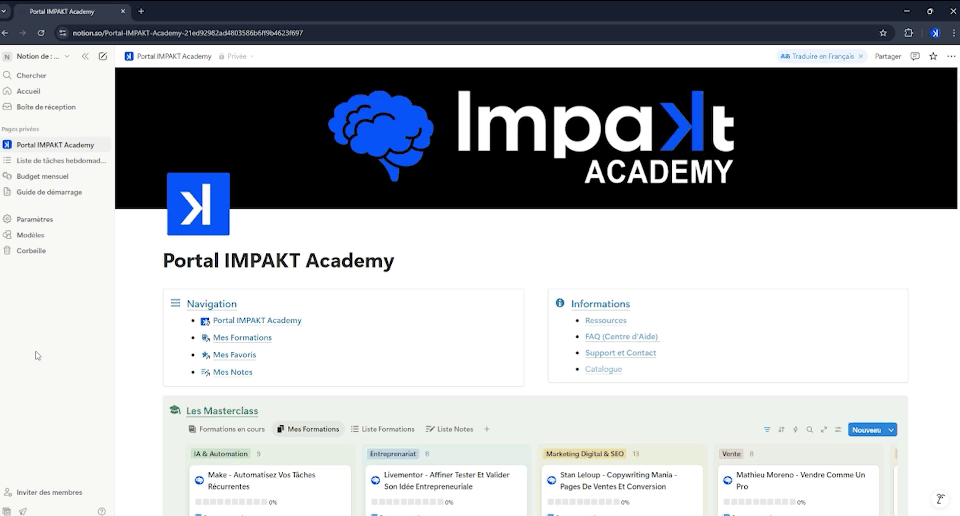Click the Informations heading
Screen dimensions: 960x516
coord(600,304)
